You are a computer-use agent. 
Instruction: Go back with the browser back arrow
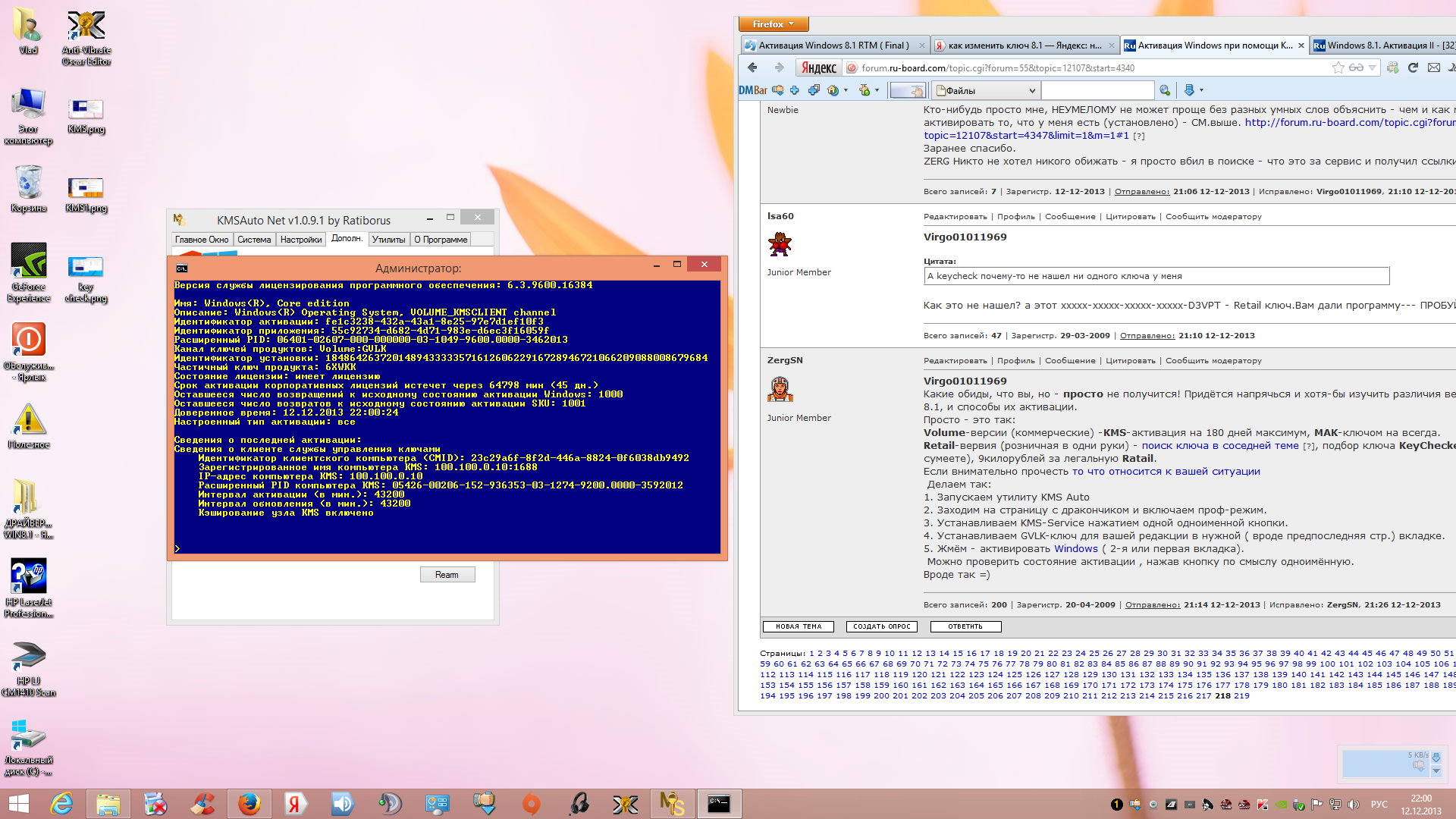pyautogui.click(x=752, y=67)
